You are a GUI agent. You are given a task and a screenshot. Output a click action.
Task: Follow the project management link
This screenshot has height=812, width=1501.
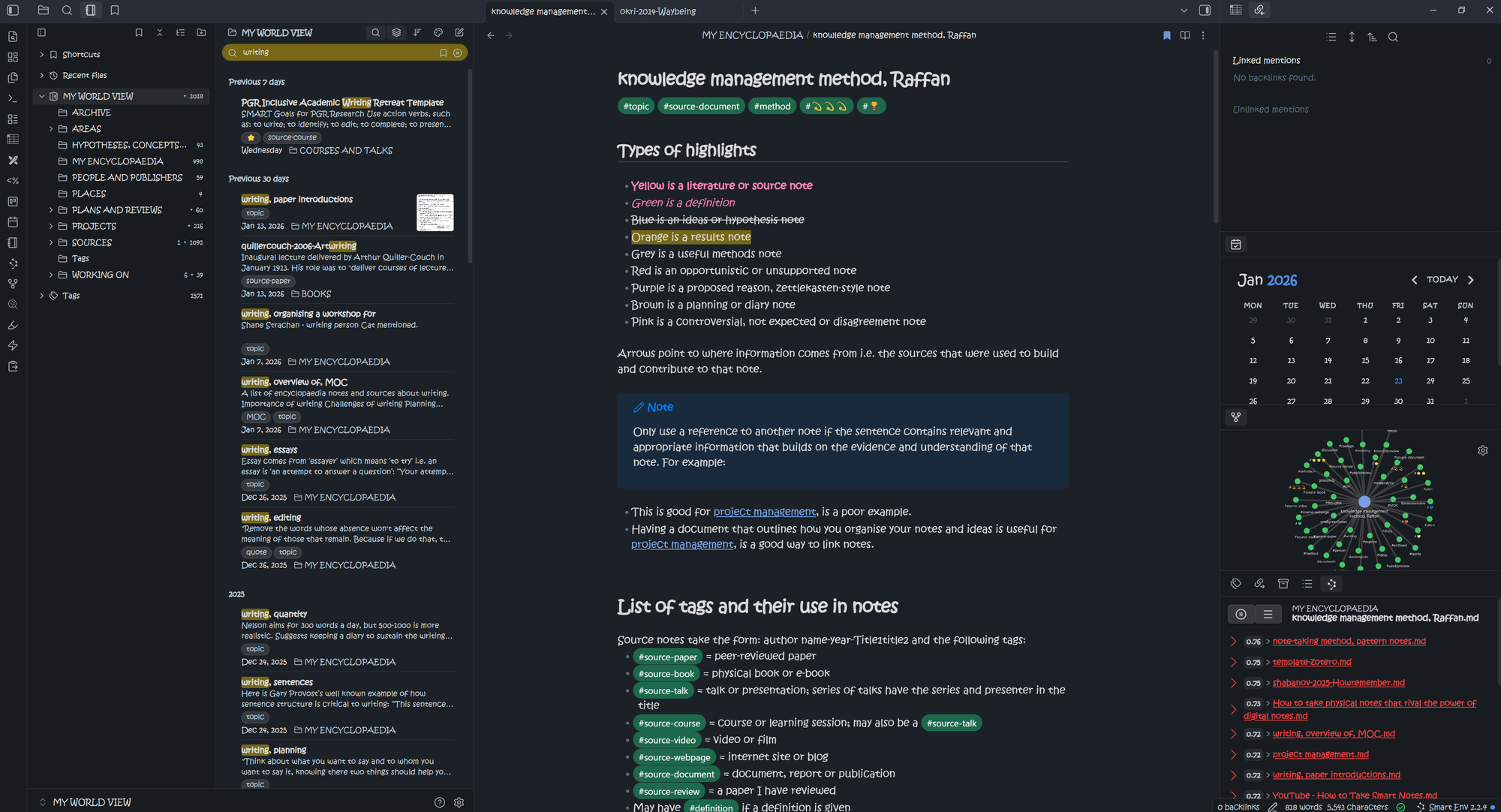click(764, 512)
